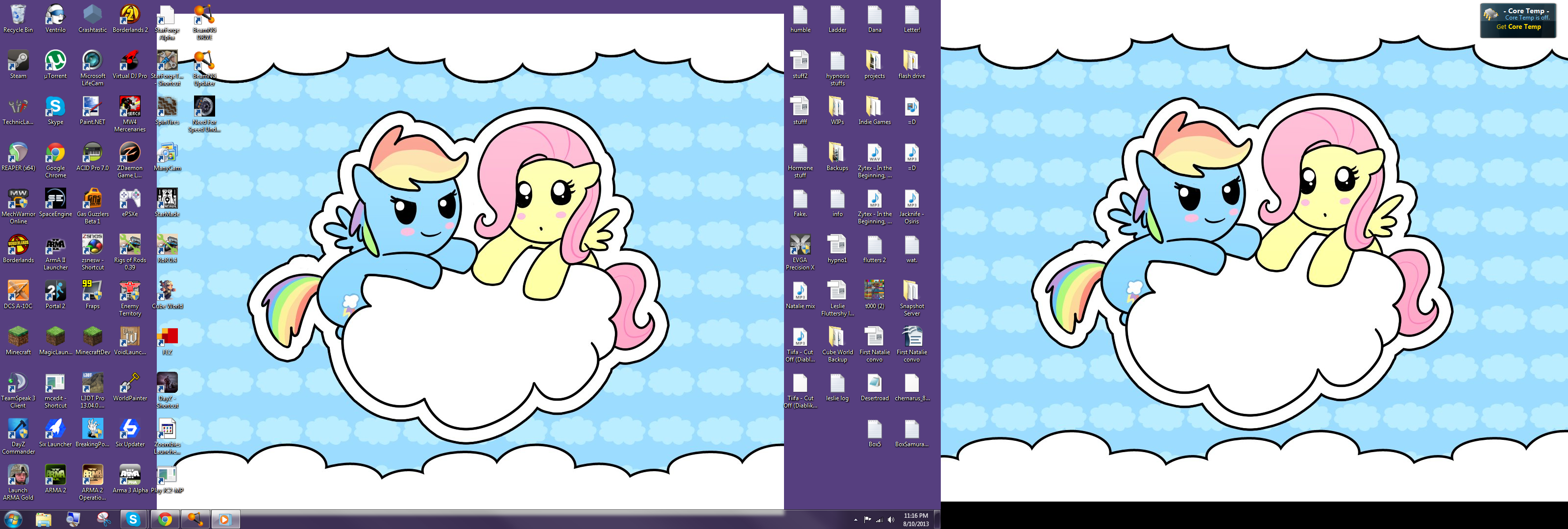Launch WorldPainter from desktop
1568x529 pixels.
click(x=130, y=387)
